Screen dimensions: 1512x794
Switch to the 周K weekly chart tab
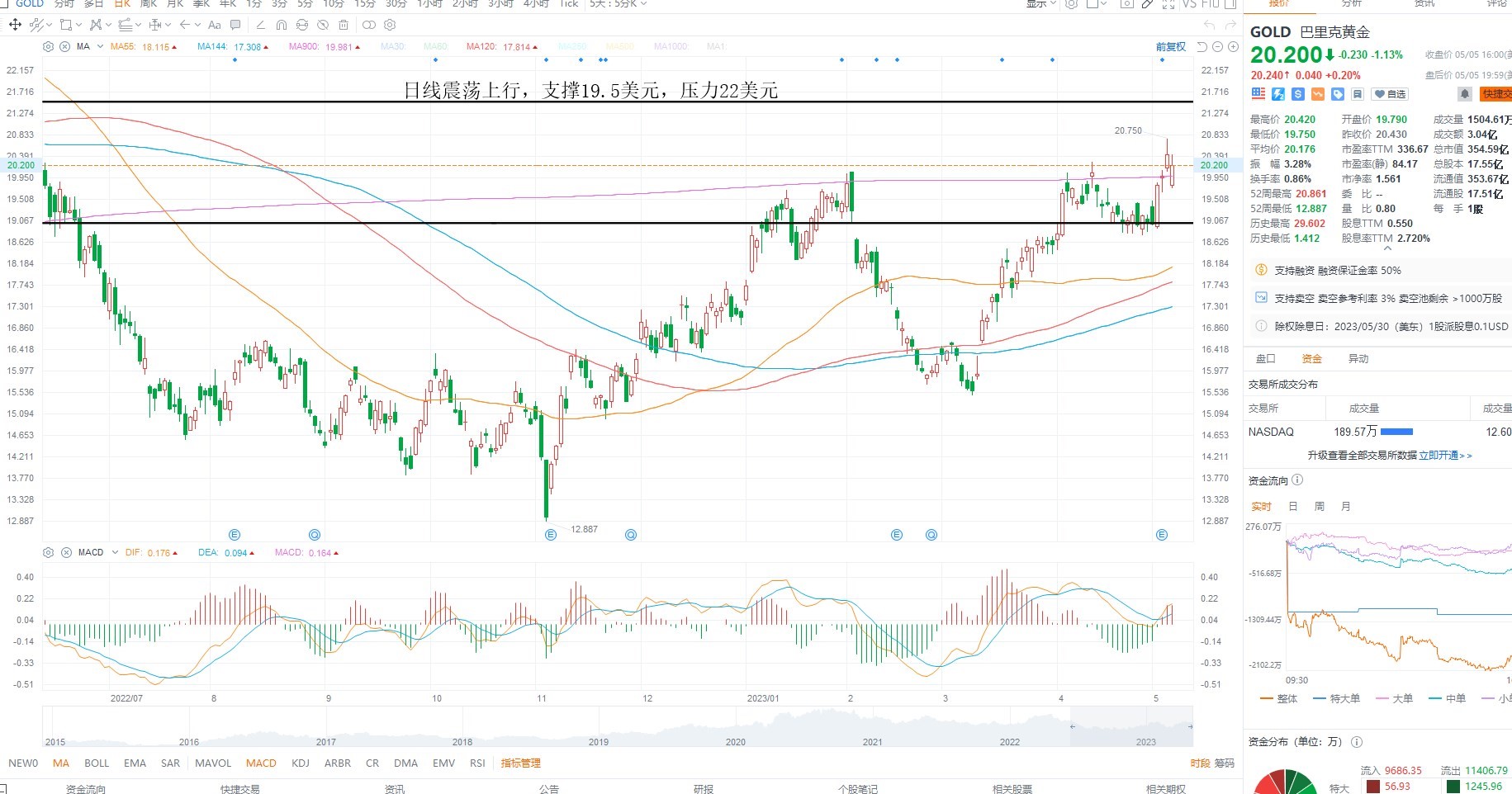point(149,3)
